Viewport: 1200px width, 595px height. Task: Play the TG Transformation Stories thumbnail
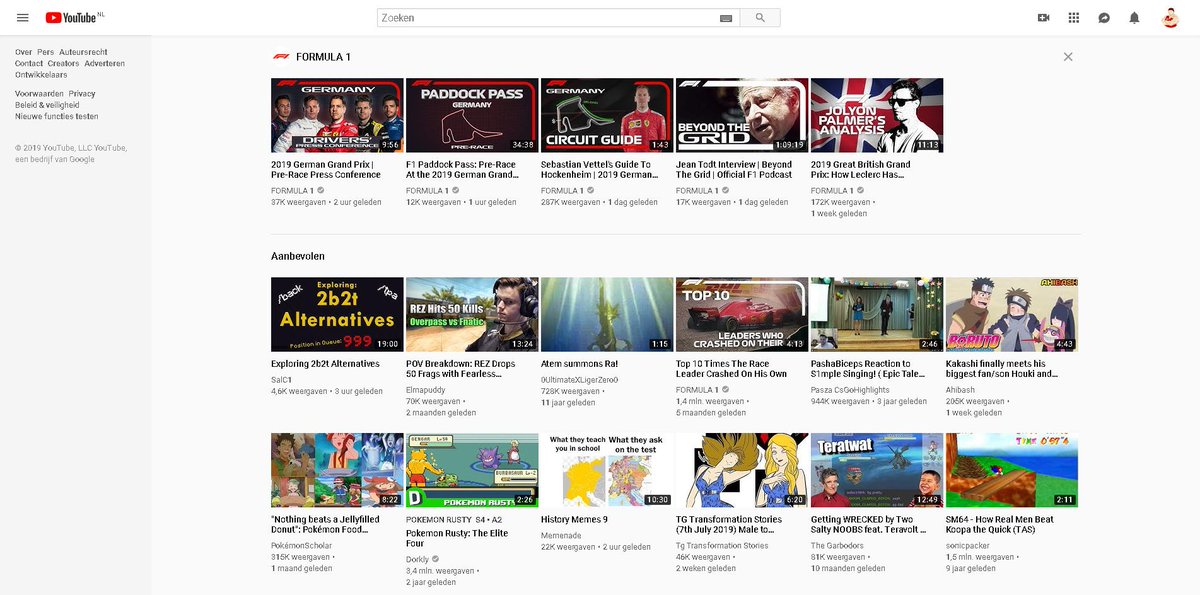tap(742, 470)
